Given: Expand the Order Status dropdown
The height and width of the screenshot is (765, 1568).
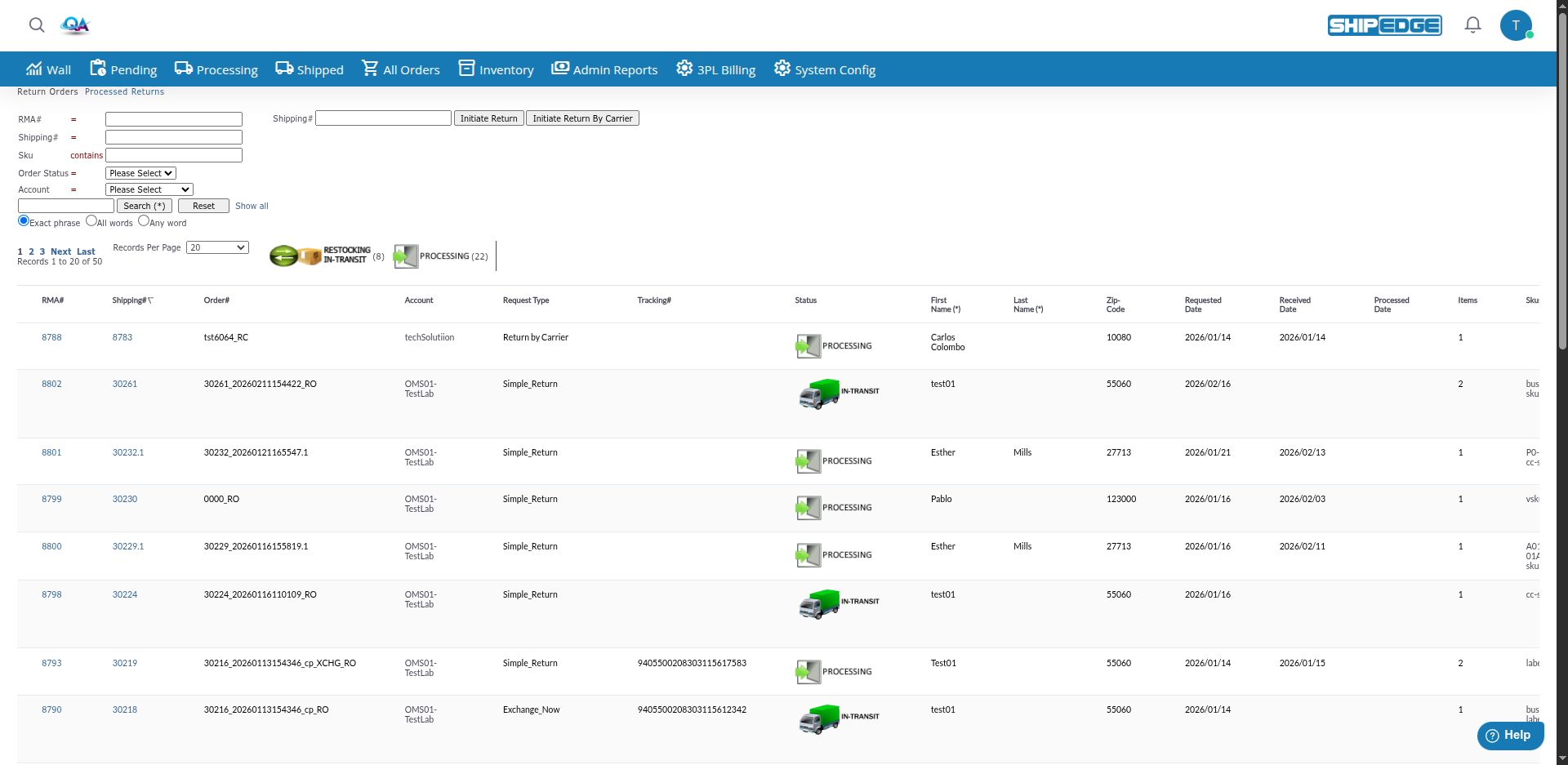Looking at the screenshot, I should click(x=140, y=173).
